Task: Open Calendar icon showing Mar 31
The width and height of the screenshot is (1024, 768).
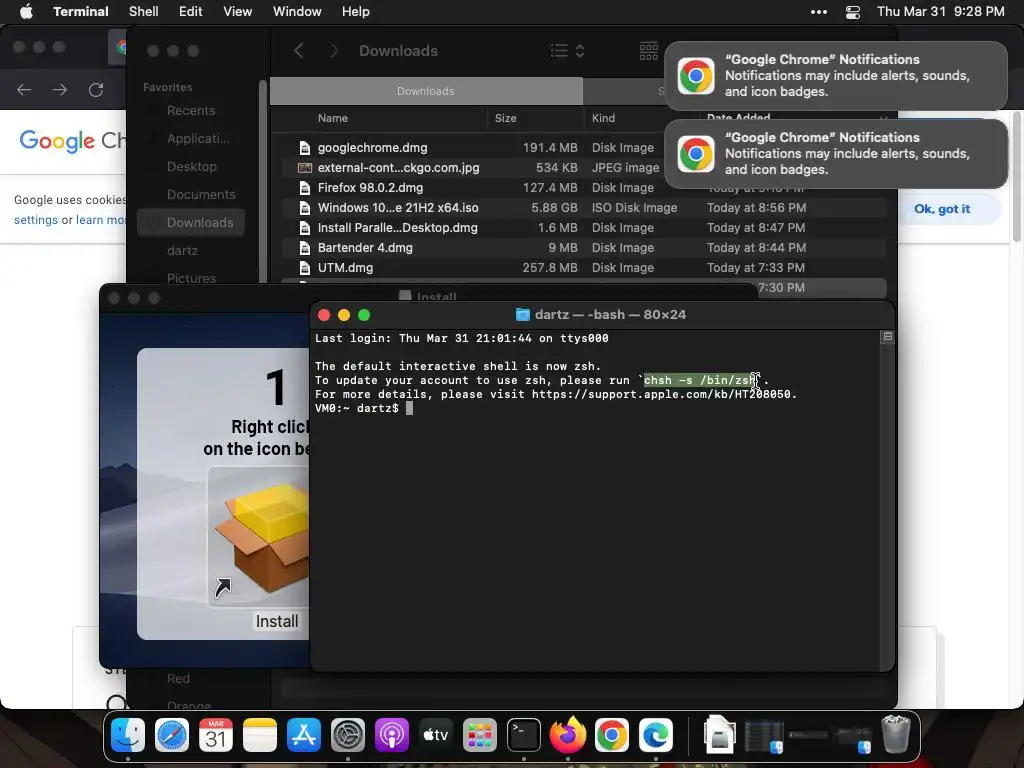Action: (x=216, y=735)
